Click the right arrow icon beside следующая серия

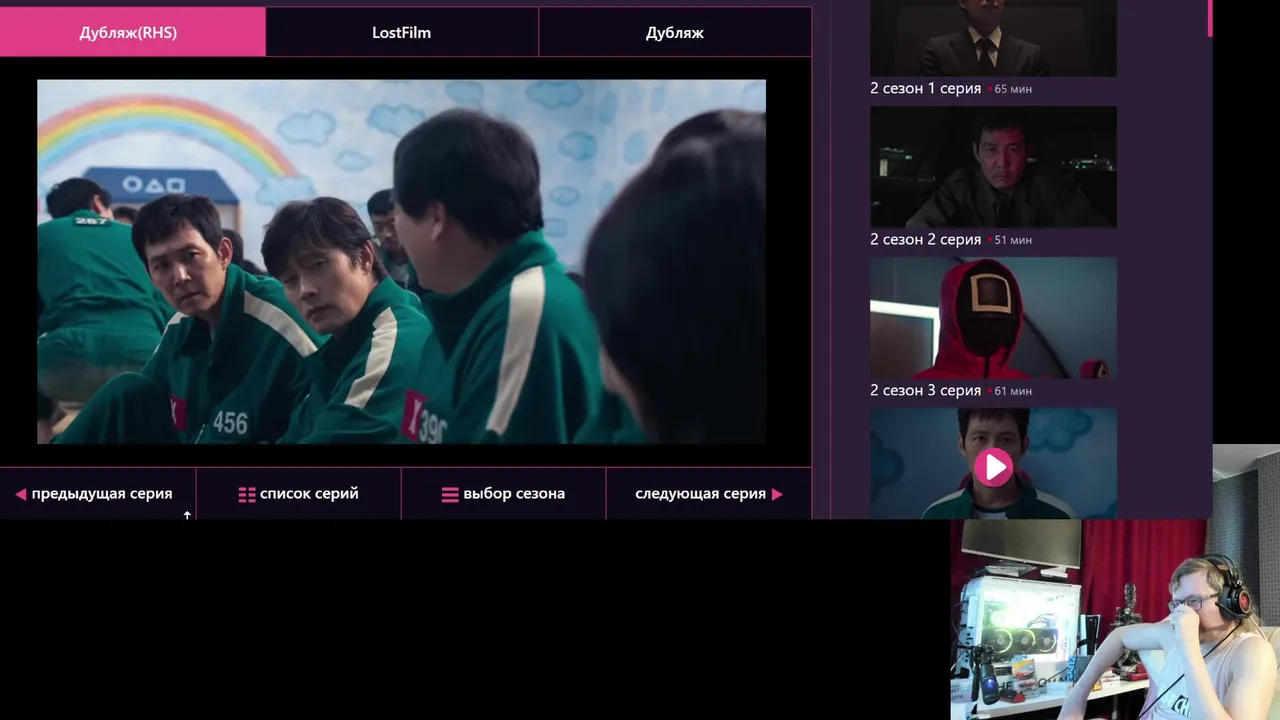point(777,494)
